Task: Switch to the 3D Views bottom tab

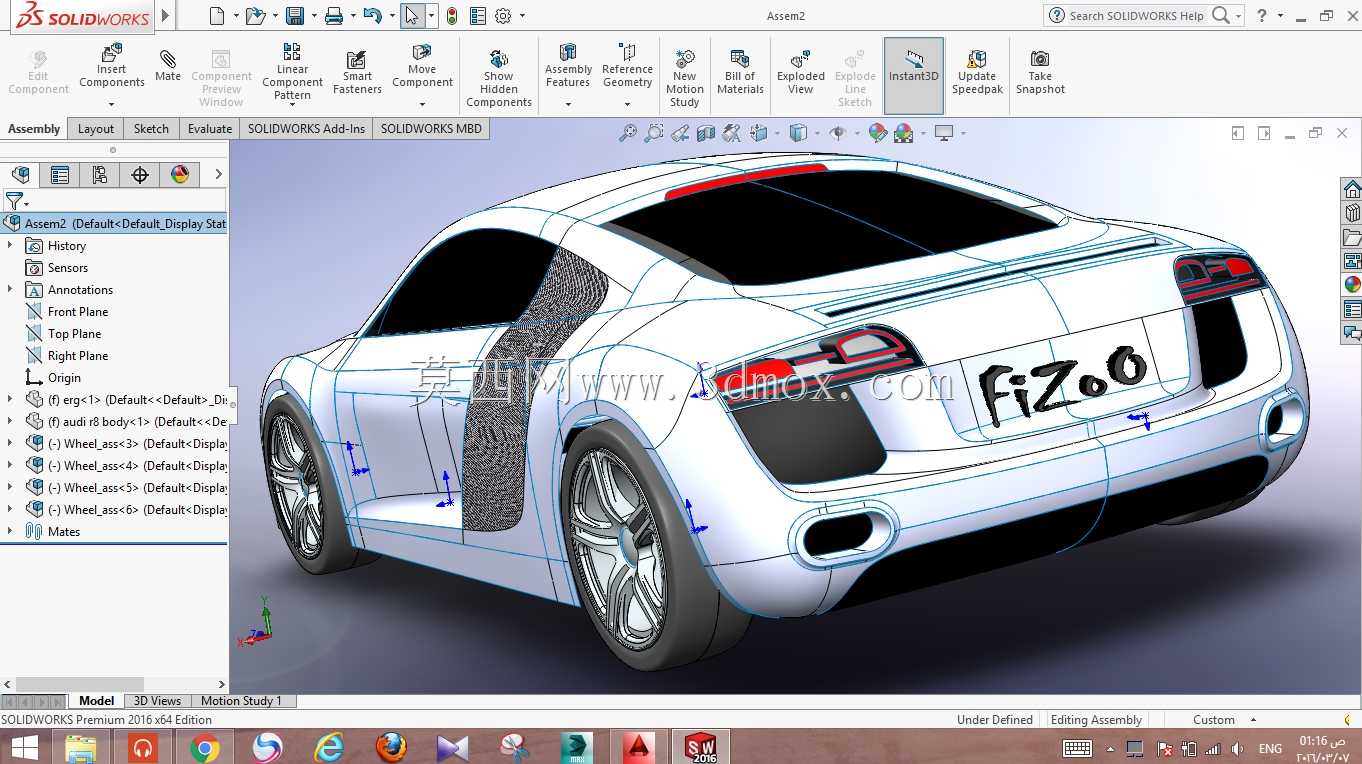Action: [158, 701]
